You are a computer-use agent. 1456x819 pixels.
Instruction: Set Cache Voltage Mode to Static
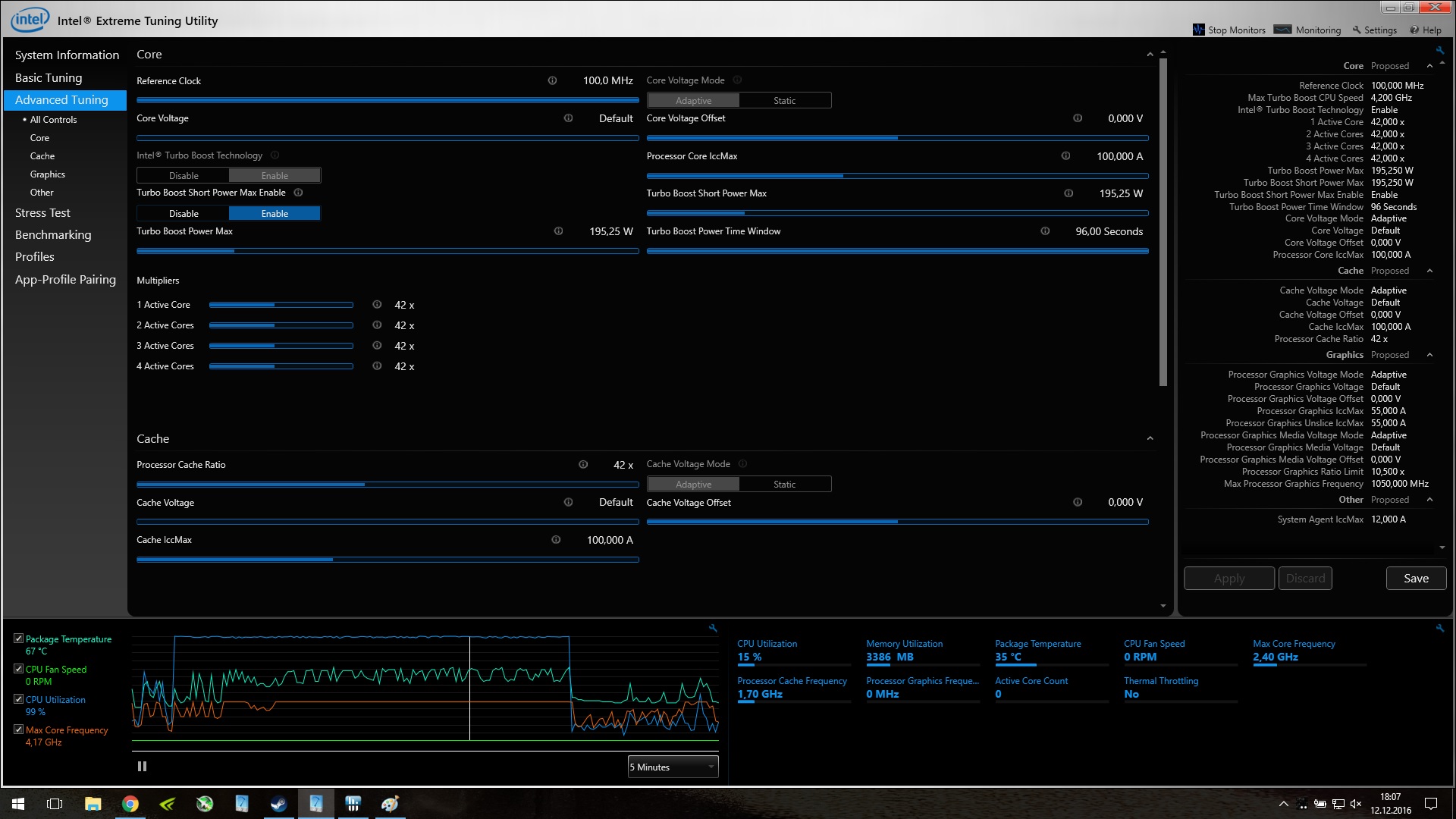[785, 485]
